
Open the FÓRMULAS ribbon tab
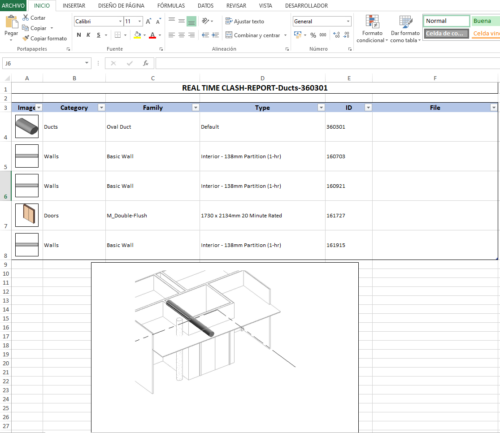tap(171, 6)
